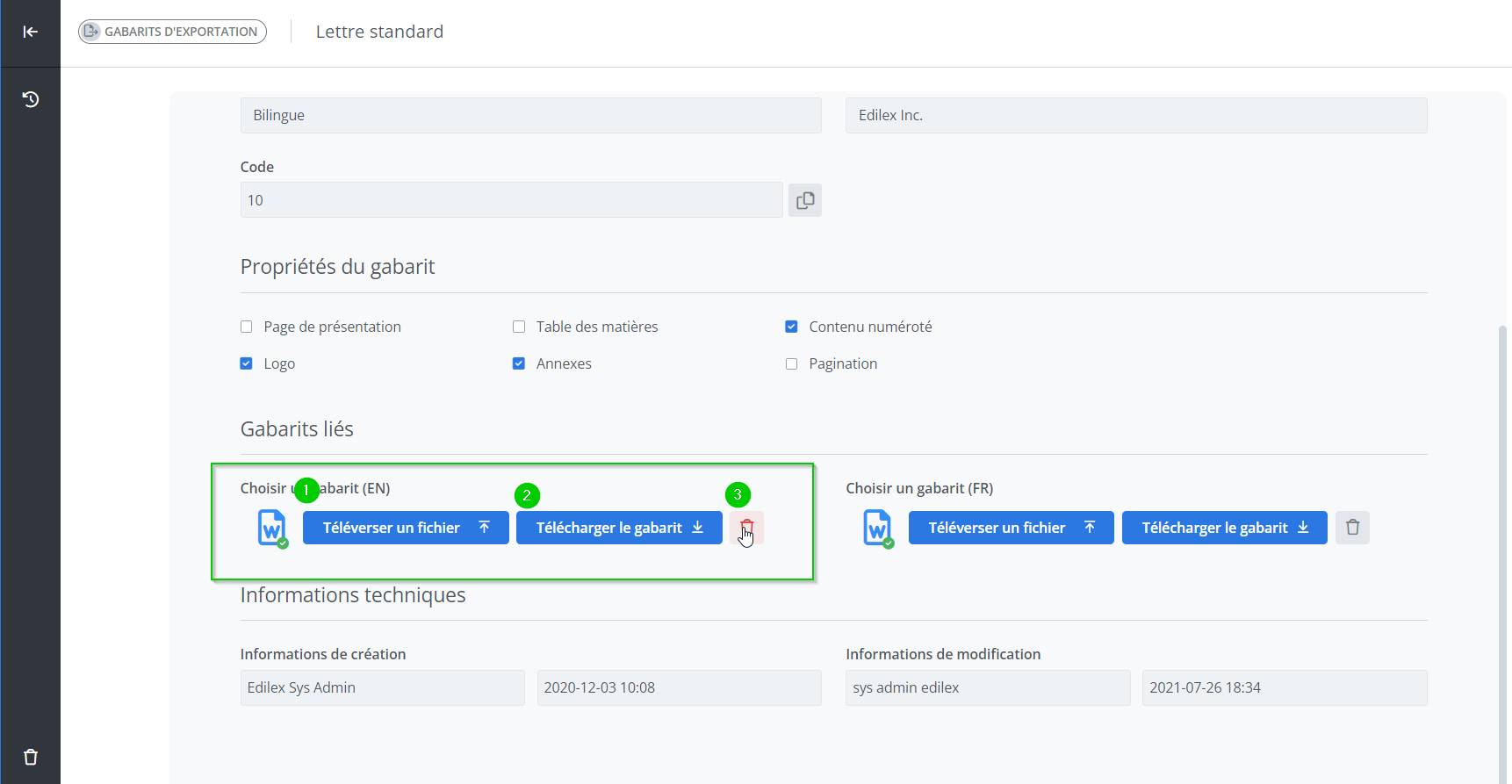Image resolution: width=1512 pixels, height=784 pixels.
Task: Open the history icon in sidebar
Action: coord(30,99)
